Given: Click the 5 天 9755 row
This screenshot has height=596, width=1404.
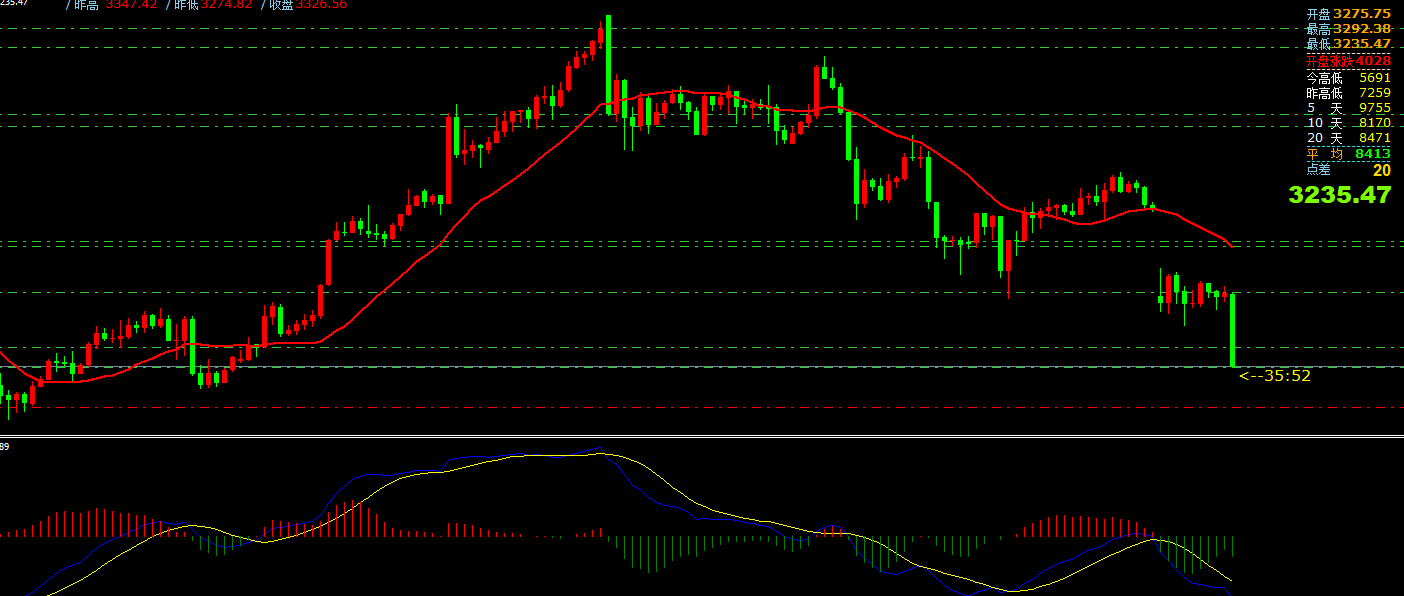Looking at the screenshot, I should click(1348, 108).
